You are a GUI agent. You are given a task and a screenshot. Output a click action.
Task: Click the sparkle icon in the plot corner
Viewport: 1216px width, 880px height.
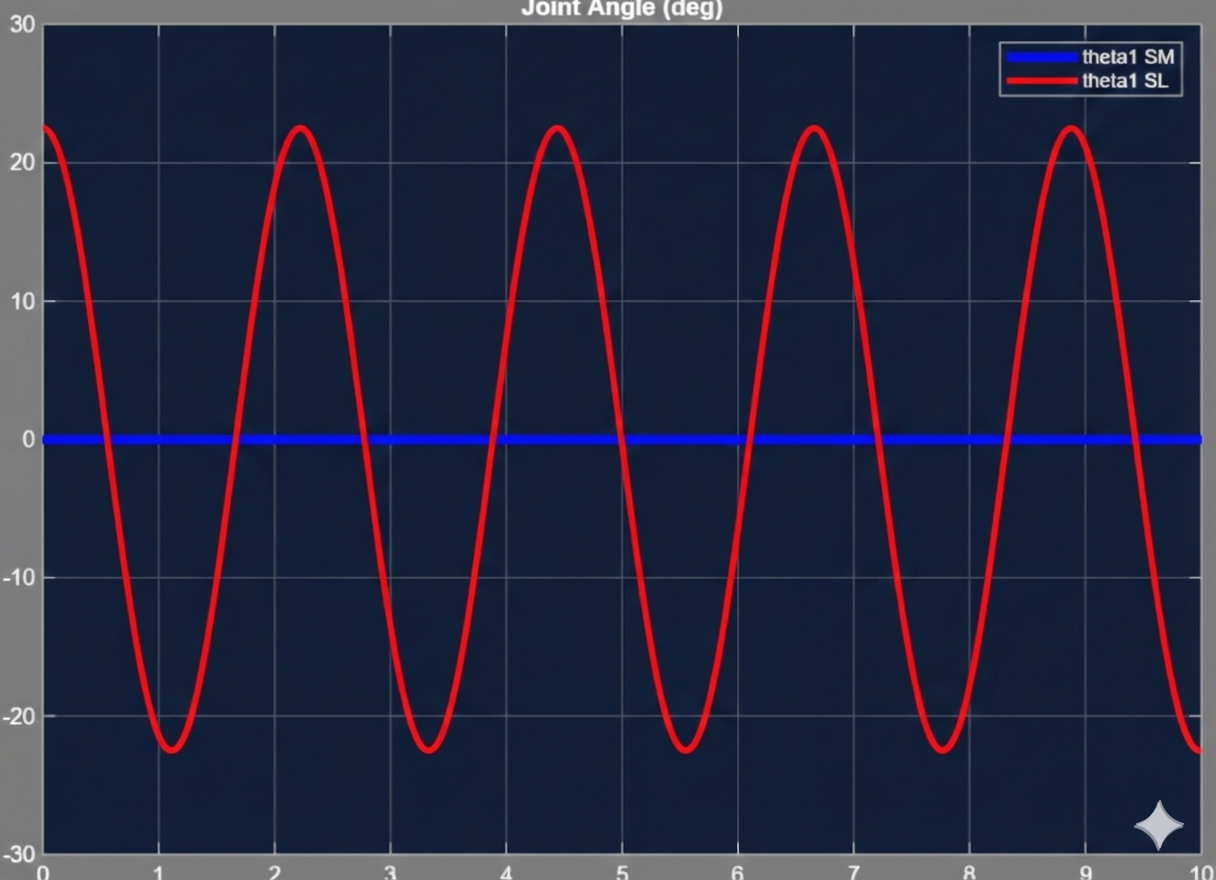pyautogui.click(x=1158, y=825)
